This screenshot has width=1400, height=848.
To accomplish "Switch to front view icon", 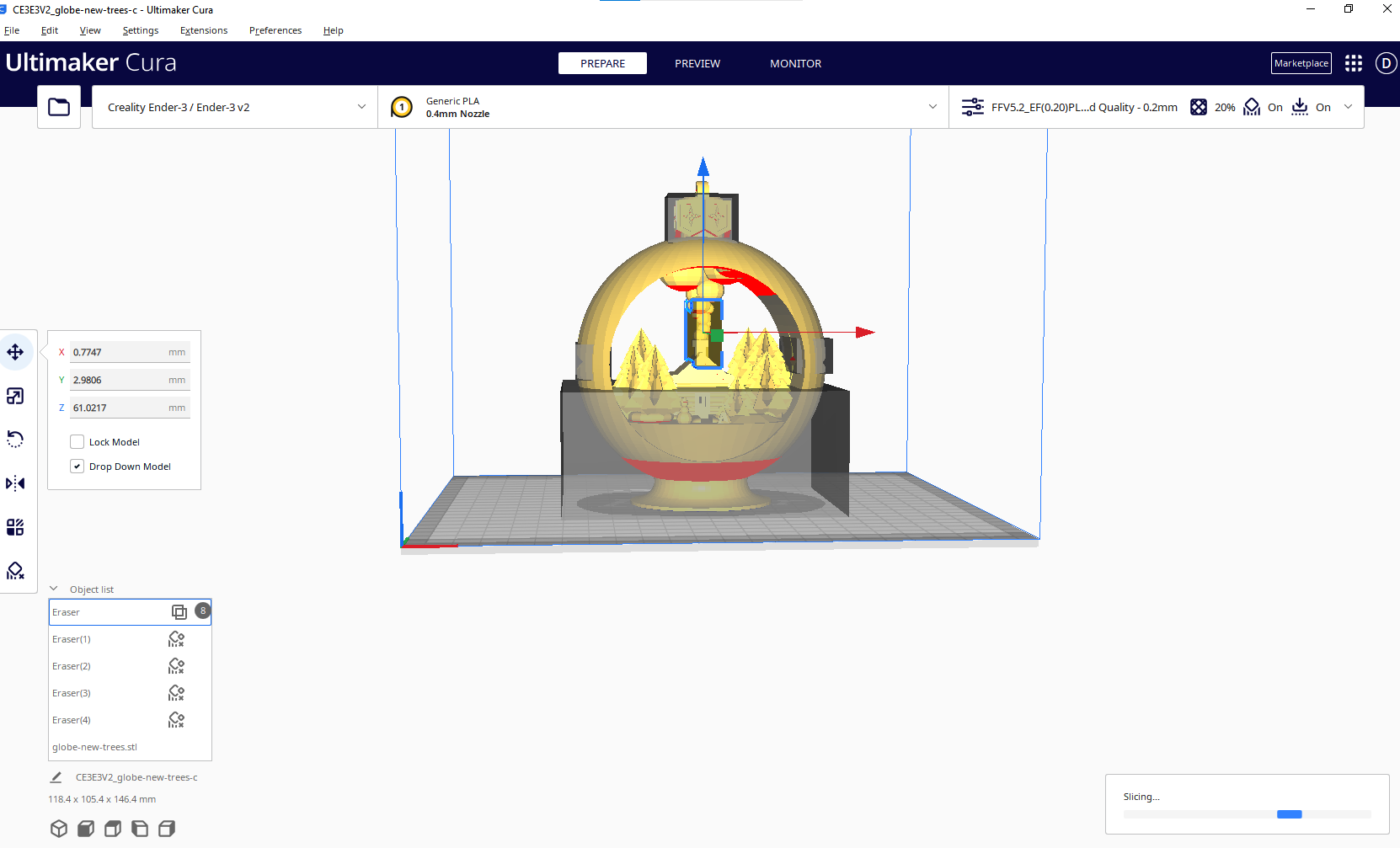I will (86, 829).
